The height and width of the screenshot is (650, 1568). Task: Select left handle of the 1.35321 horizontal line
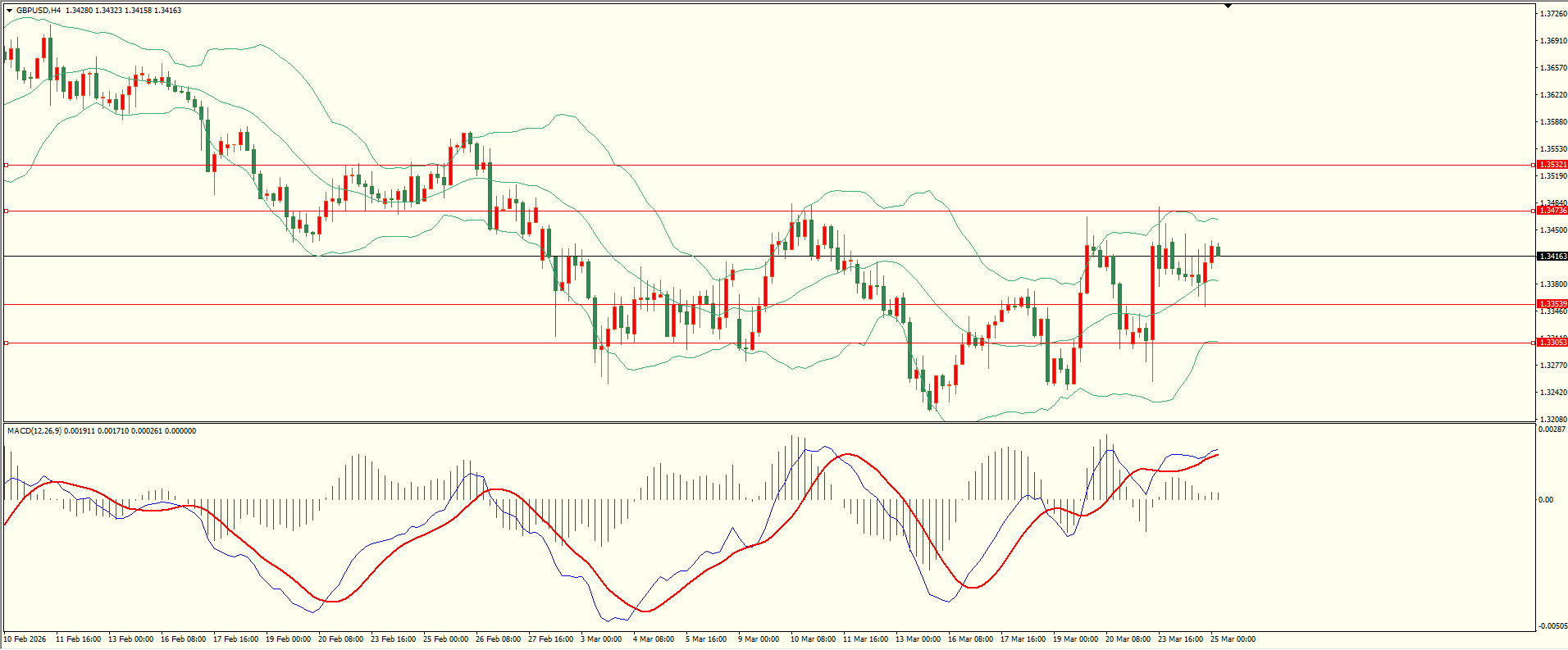click(x=7, y=165)
